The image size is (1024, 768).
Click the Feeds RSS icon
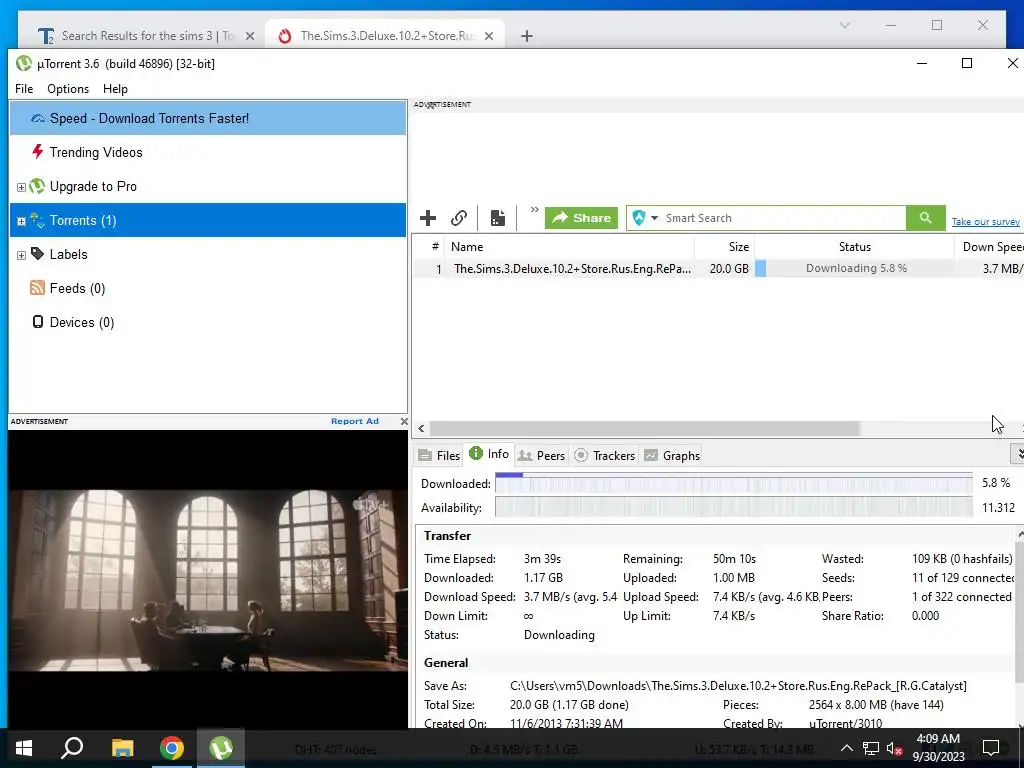tap(38, 288)
